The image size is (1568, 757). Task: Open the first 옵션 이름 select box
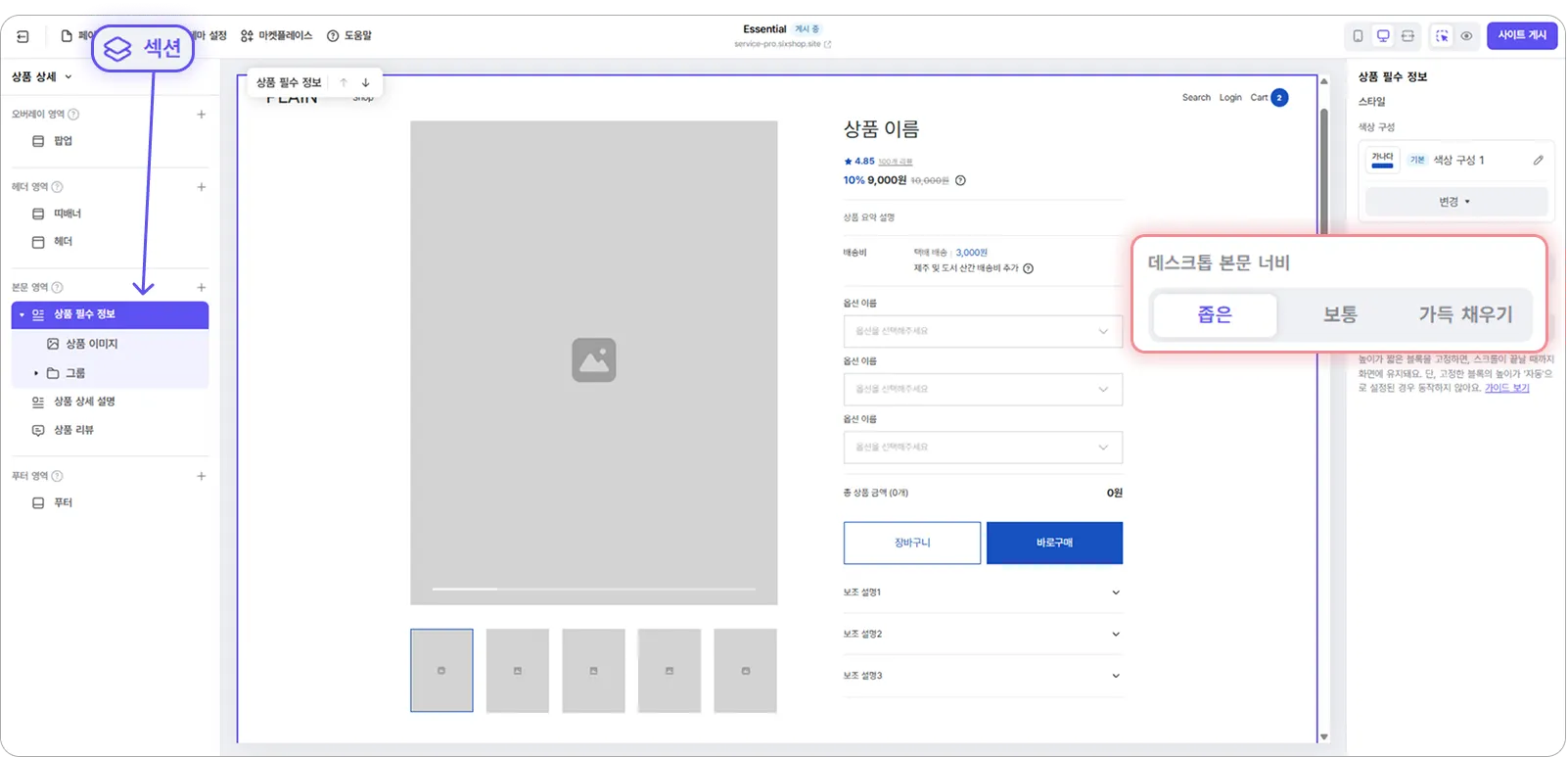983,332
